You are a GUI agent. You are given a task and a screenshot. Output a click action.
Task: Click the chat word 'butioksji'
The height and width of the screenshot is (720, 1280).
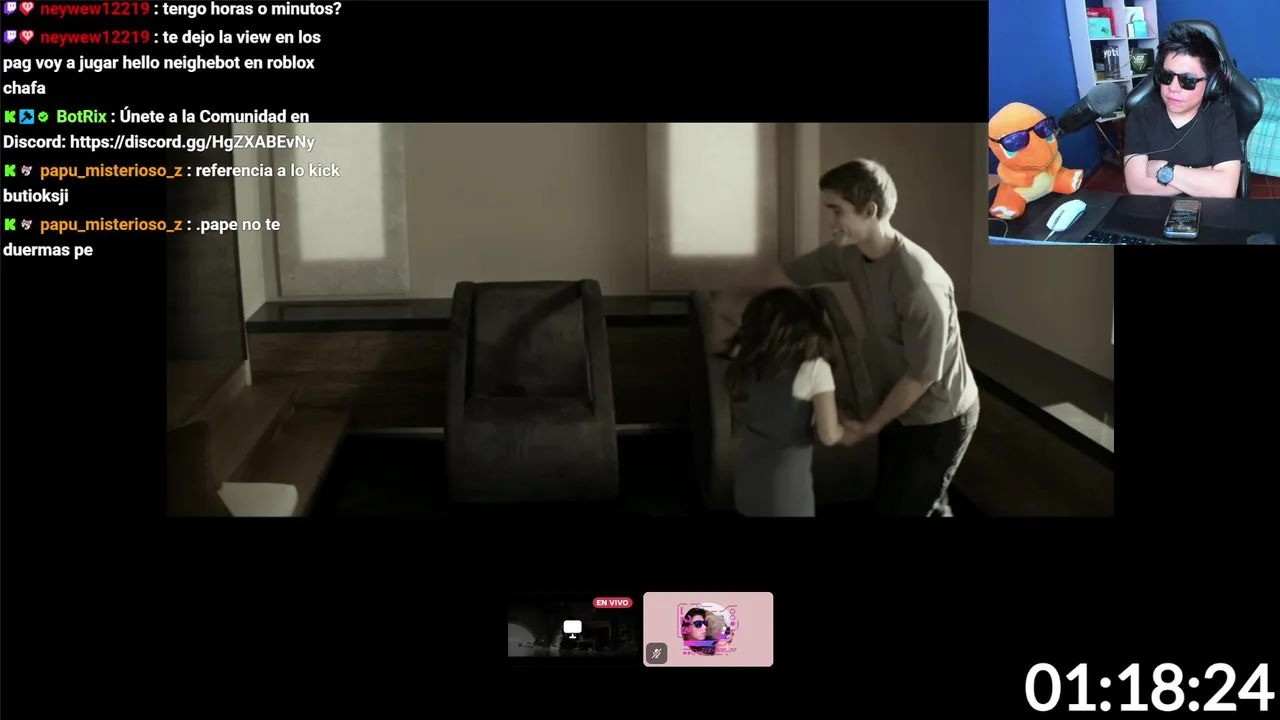click(36, 197)
